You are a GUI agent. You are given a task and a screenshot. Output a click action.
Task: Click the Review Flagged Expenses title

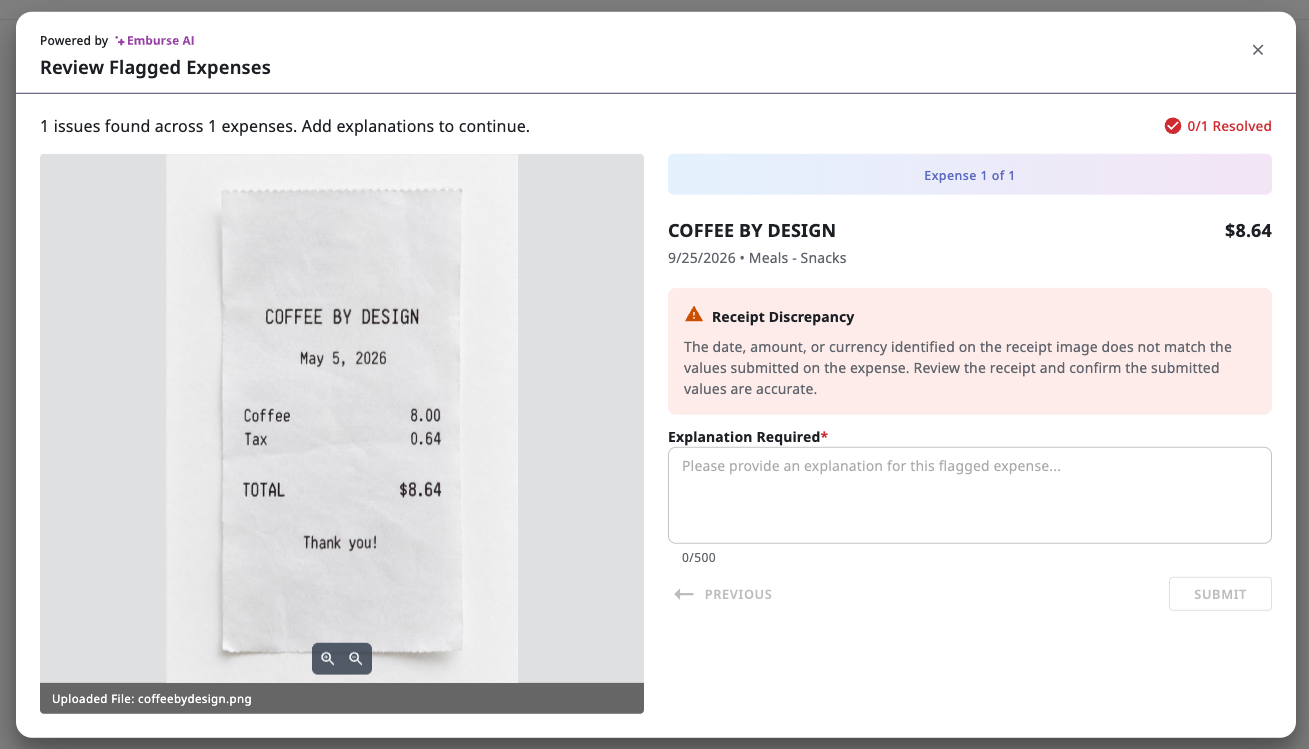155,68
